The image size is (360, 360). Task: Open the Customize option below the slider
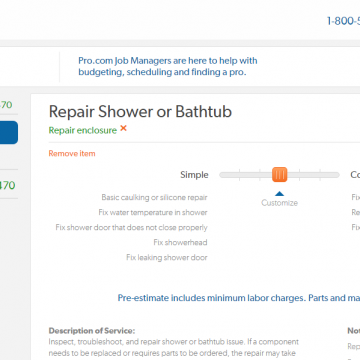coord(279,203)
